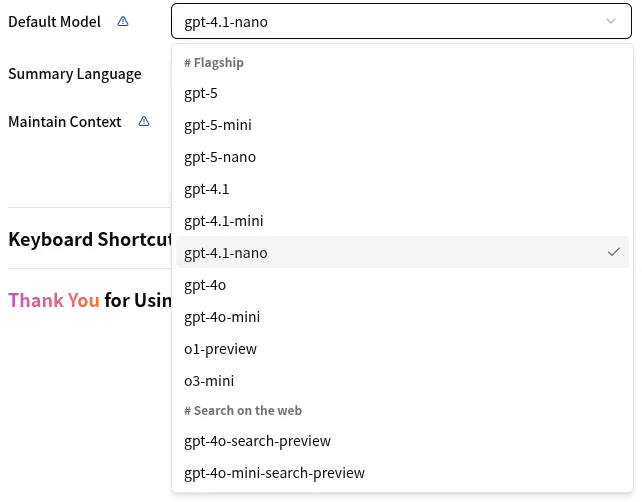Select the highlighted gpt-4.1-nano option
The width and height of the screenshot is (642, 502).
[x=226, y=253]
